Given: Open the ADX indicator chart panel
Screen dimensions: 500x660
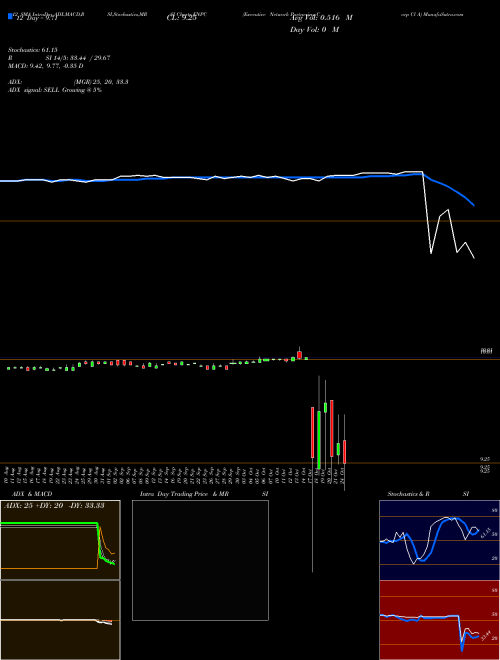Looking at the screenshot, I should click(x=60, y=540).
